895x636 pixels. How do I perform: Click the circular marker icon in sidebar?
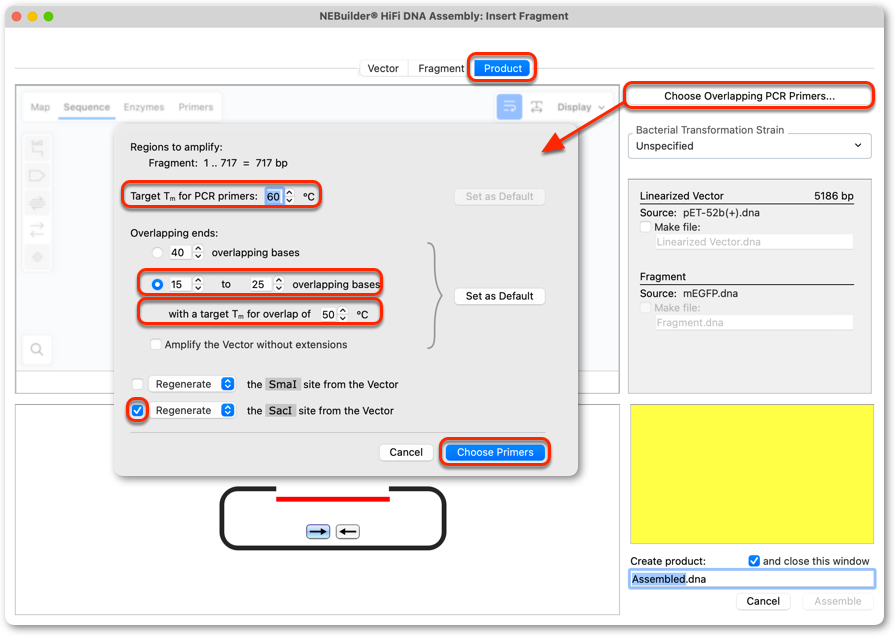pos(37,257)
